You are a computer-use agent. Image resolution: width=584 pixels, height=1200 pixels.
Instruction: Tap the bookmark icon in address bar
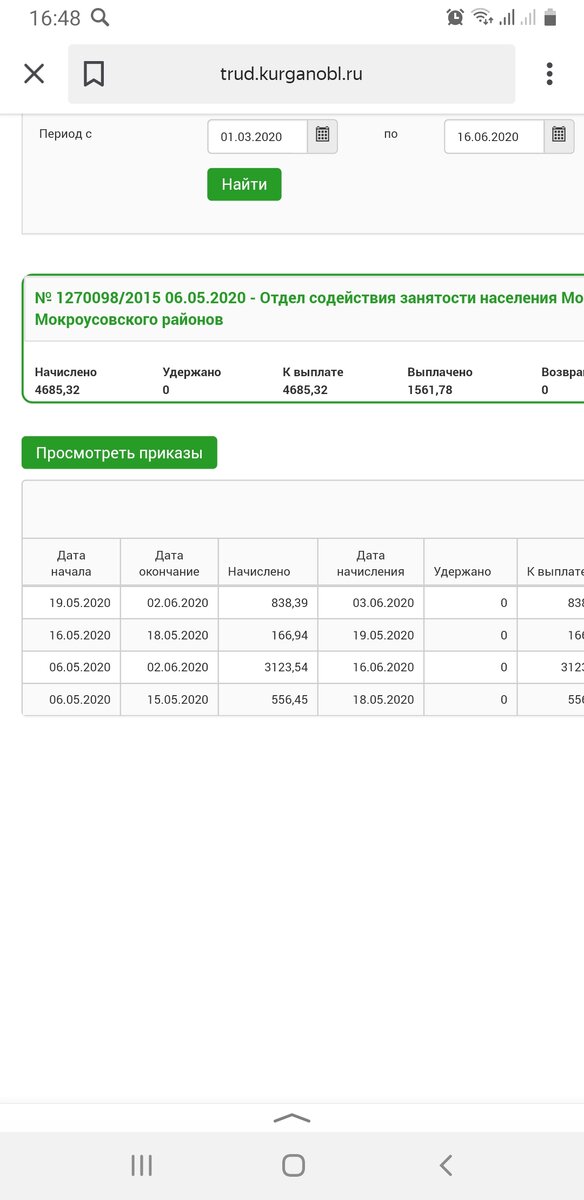(94, 74)
